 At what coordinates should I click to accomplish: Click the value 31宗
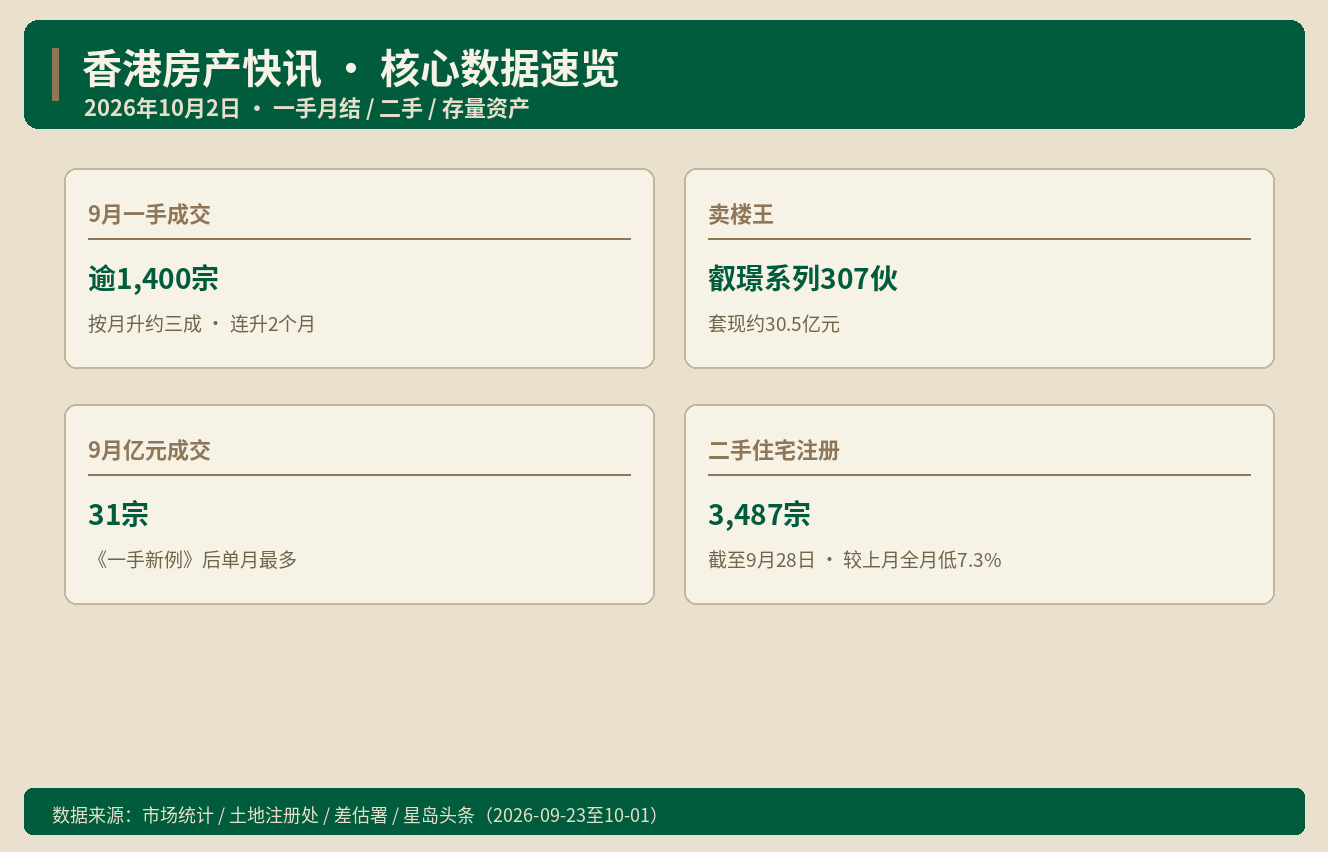(x=118, y=515)
